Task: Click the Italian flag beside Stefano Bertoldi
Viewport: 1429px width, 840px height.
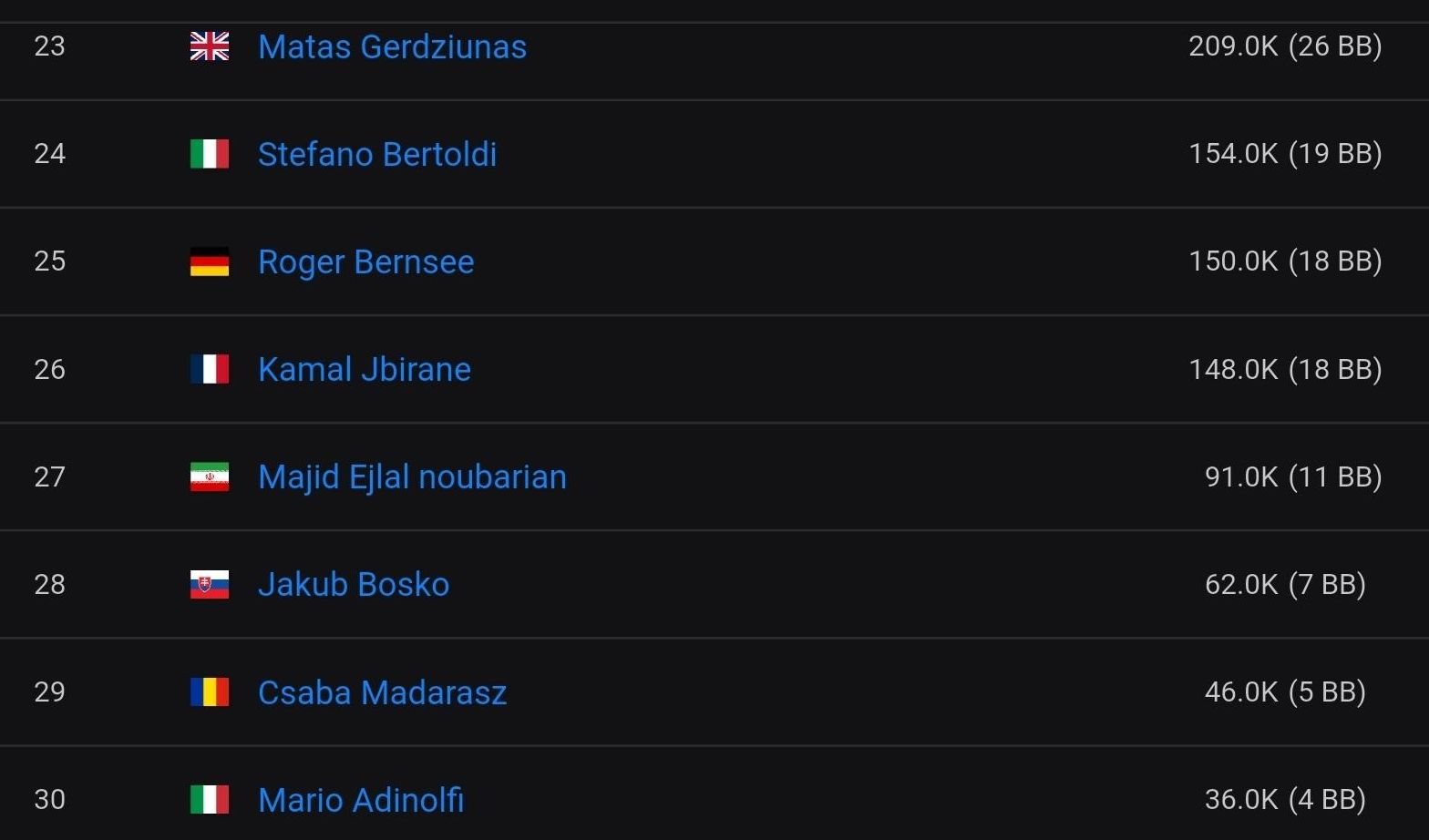Action: click(x=209, y=154)
